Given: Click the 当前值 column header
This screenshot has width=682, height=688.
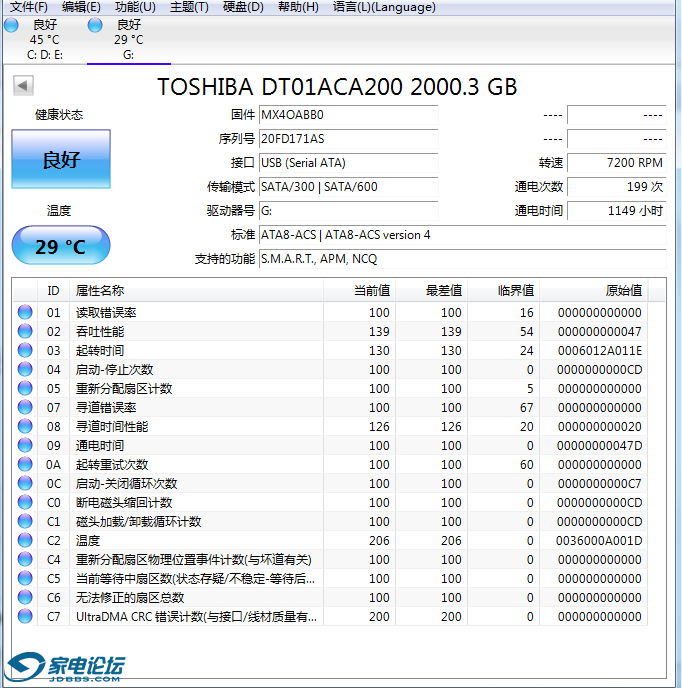Looking at the screenshot, I should 359,290.
